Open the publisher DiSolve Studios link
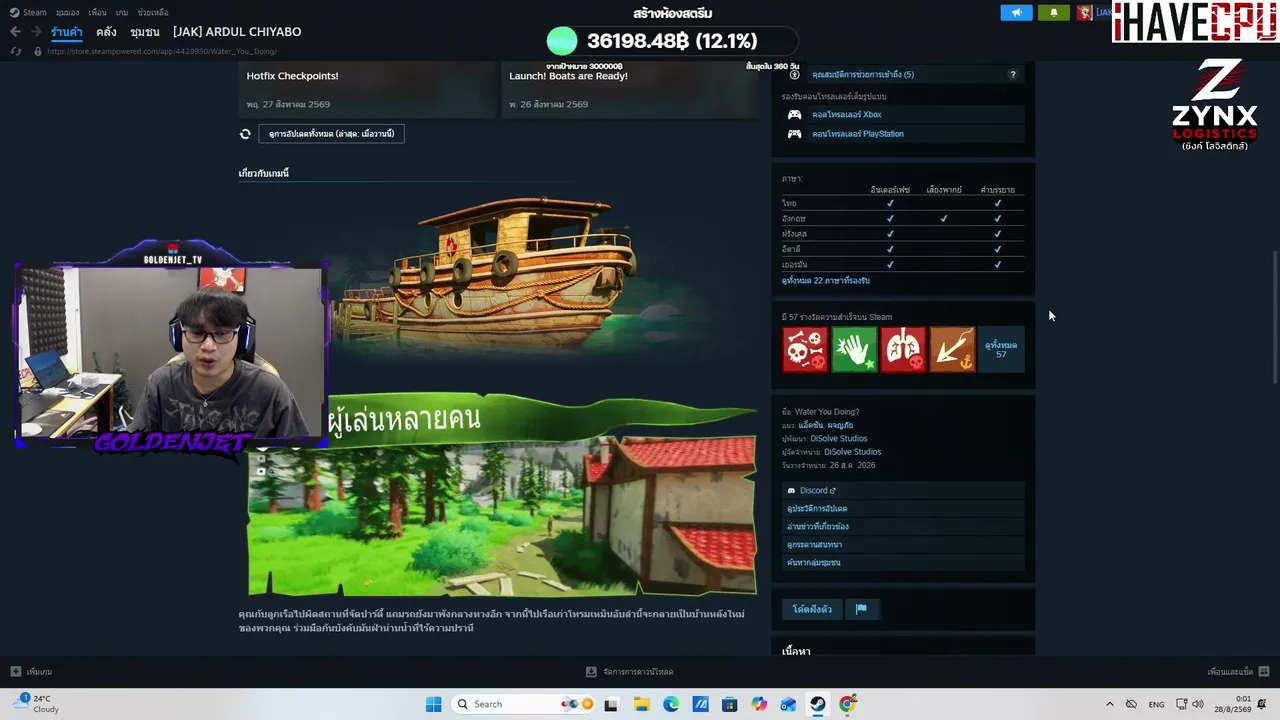The height and width of the screenshot is (720, 1280). 852,452
